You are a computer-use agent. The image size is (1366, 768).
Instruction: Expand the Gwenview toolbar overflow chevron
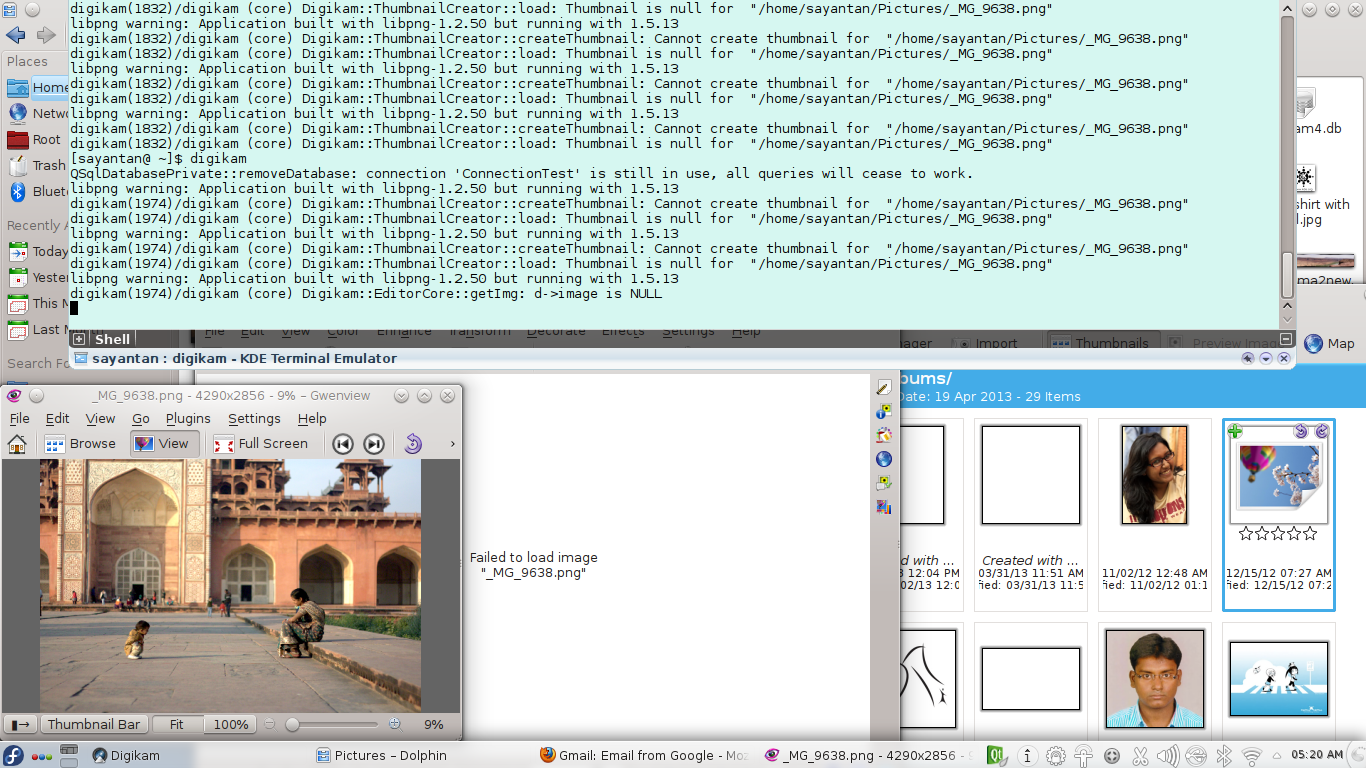pos(452,444)
